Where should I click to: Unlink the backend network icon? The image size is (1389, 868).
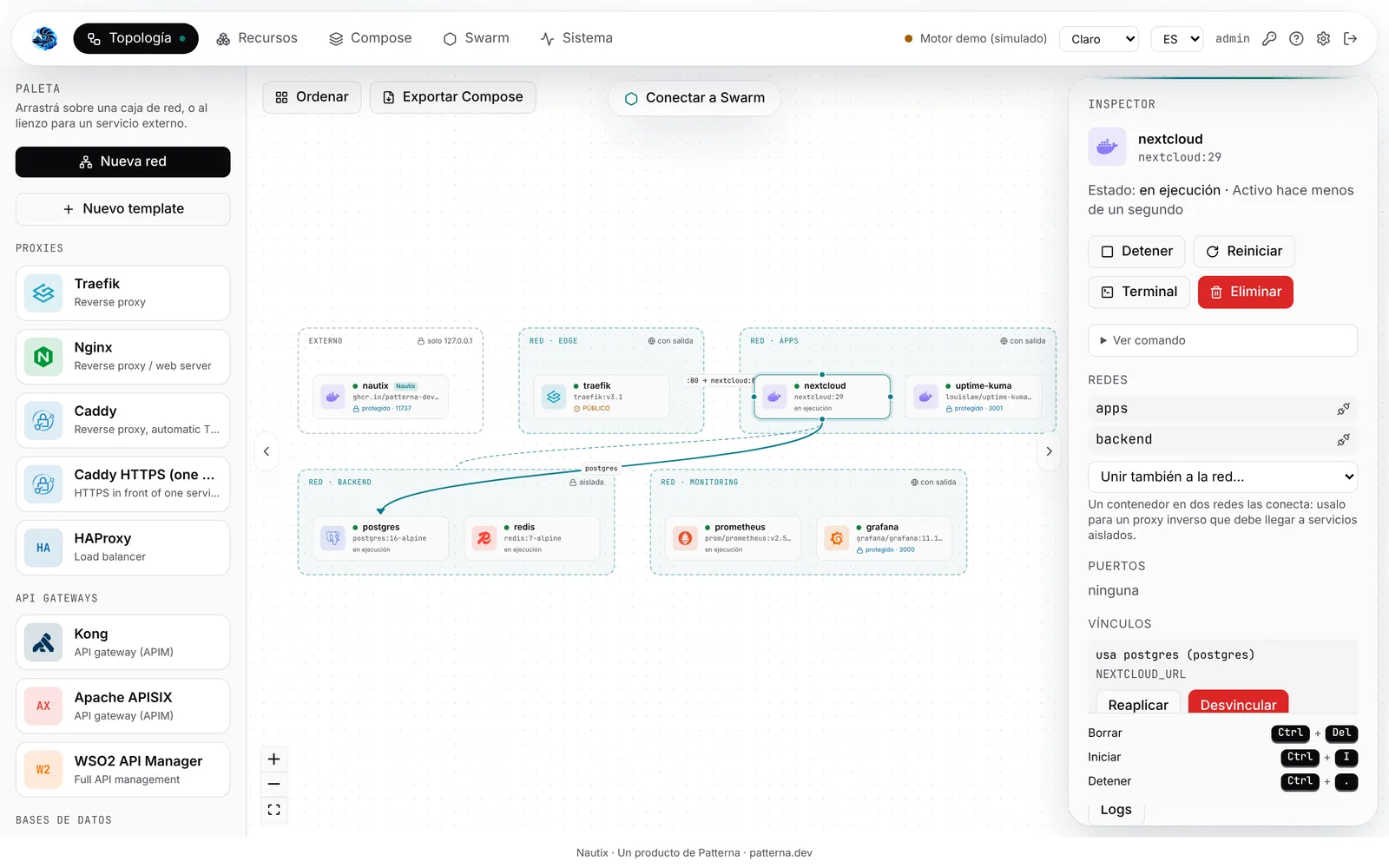click(1343, 440)
